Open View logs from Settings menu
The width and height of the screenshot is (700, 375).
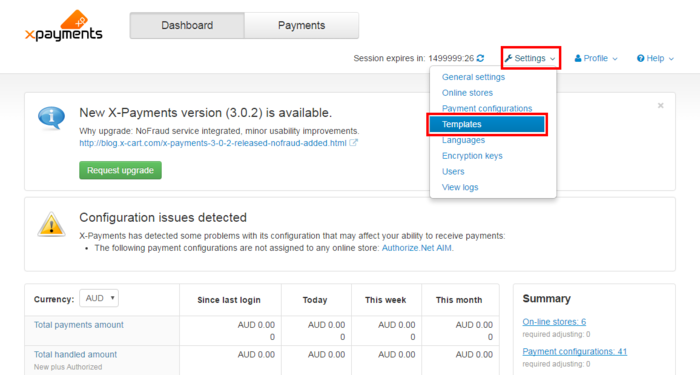coord(460,188)
